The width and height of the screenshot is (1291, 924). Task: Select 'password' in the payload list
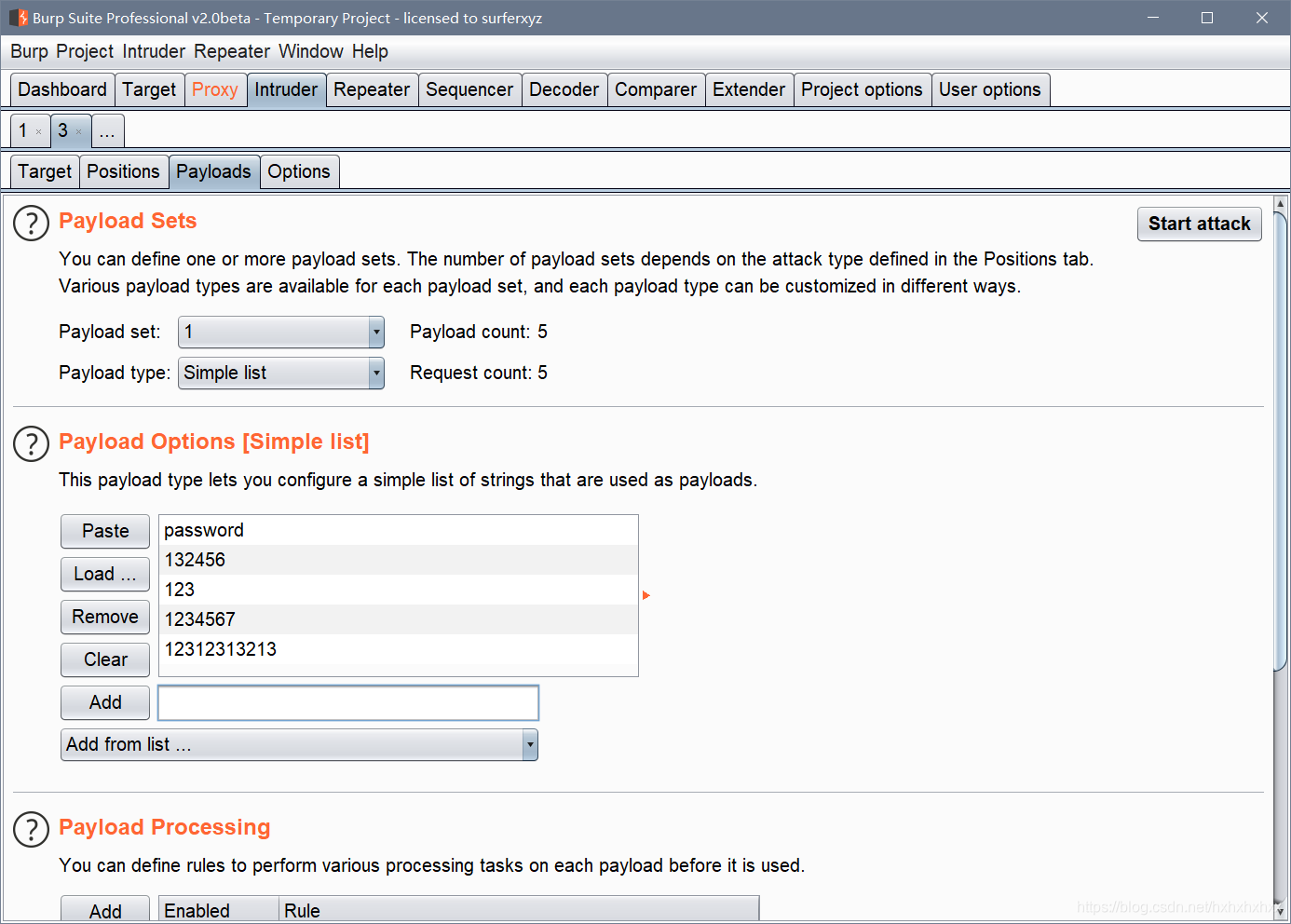point(399,530)
